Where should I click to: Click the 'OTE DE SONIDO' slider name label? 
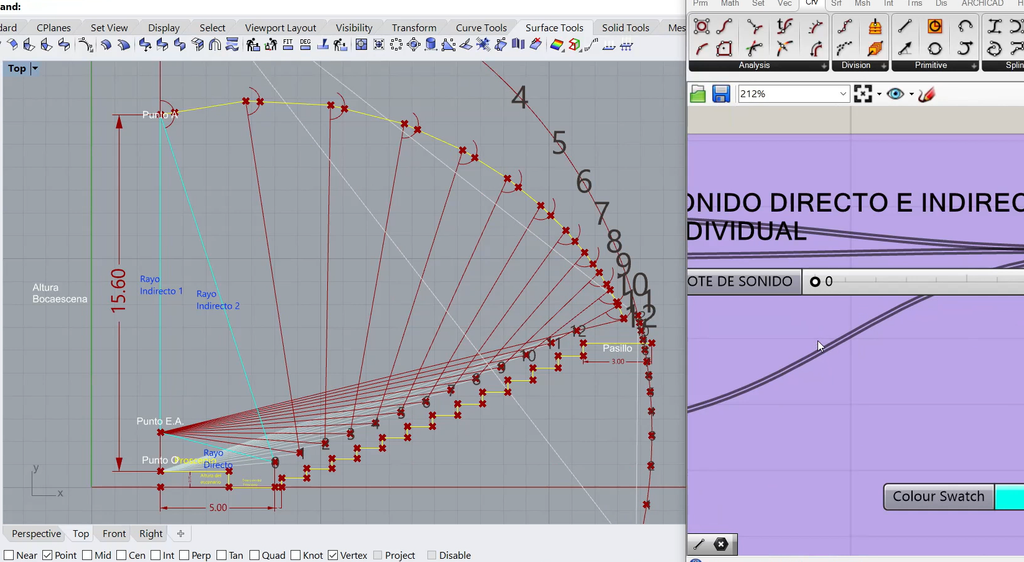[744, 281]
